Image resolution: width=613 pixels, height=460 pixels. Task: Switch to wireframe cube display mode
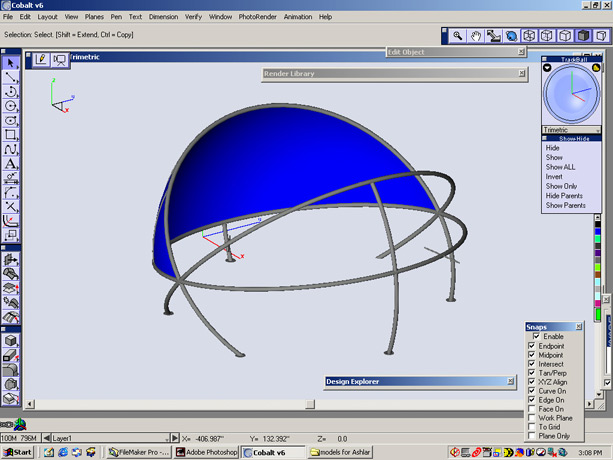click(529, 36)
